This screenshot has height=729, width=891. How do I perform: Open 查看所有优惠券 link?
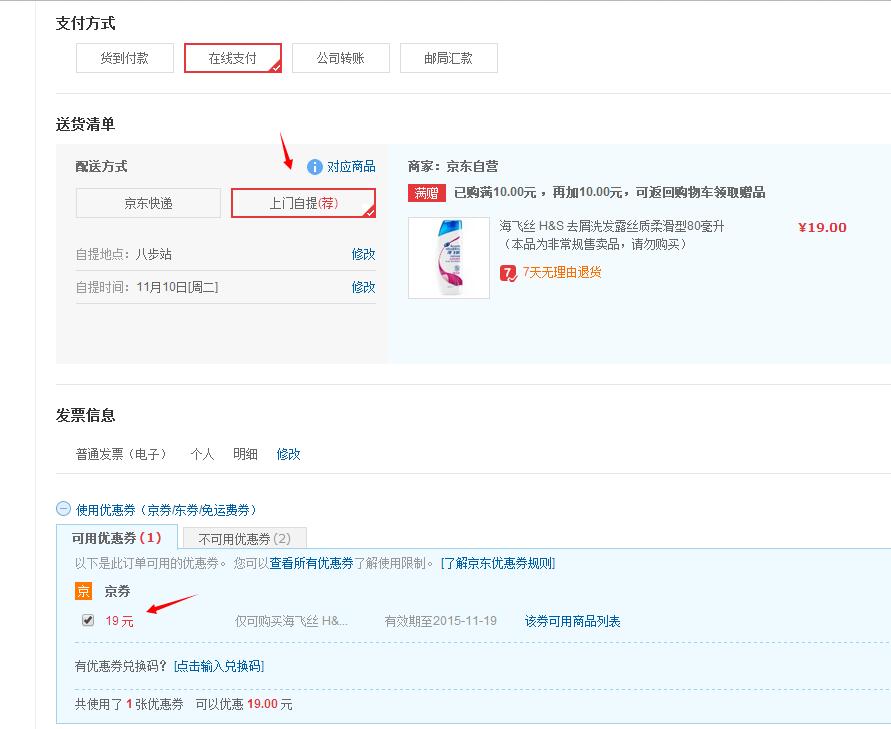(311, 563)
